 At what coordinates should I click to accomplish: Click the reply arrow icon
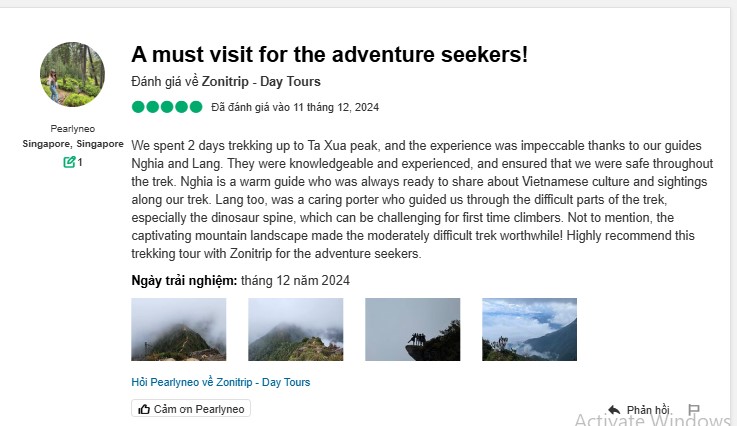[614, 410]
